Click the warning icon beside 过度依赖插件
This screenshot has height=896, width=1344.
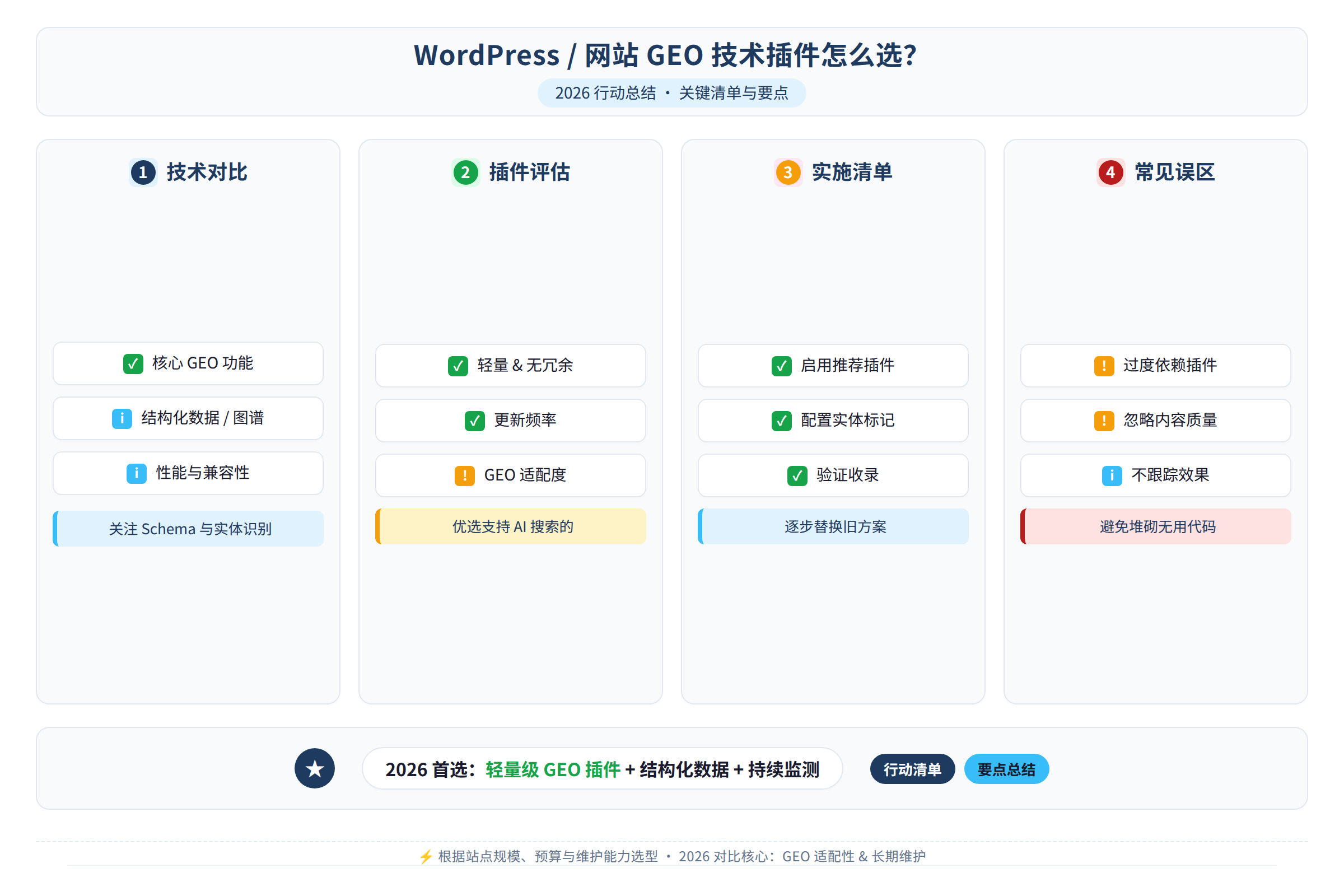tap(1104, 366)
